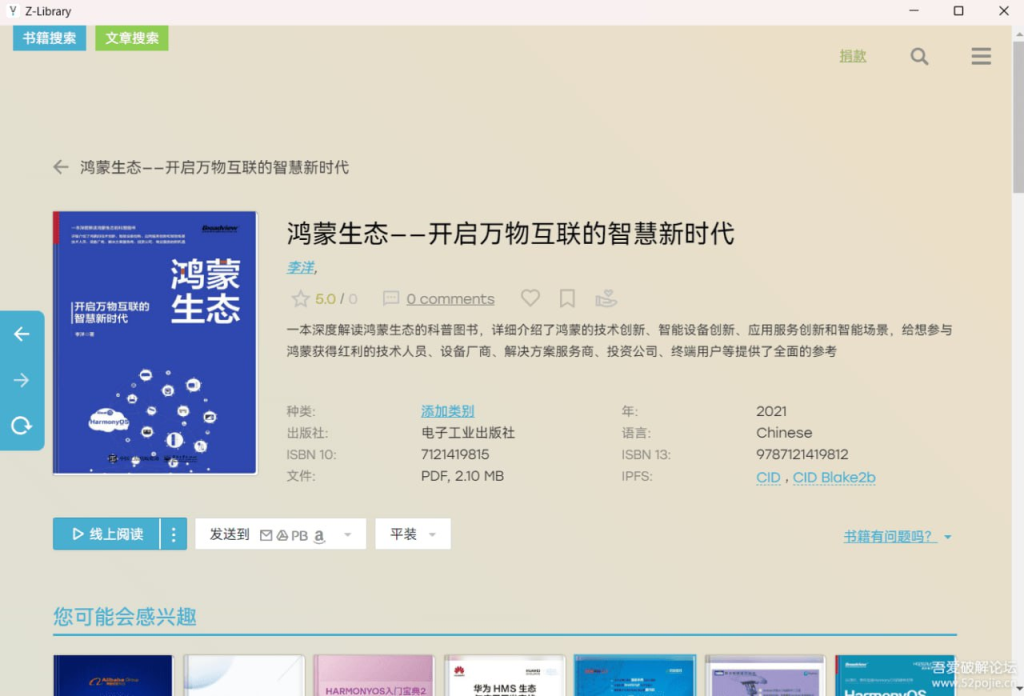Send to PocketBook via the PB icon
1024x696 pixels.
click(x=299, y=535)
